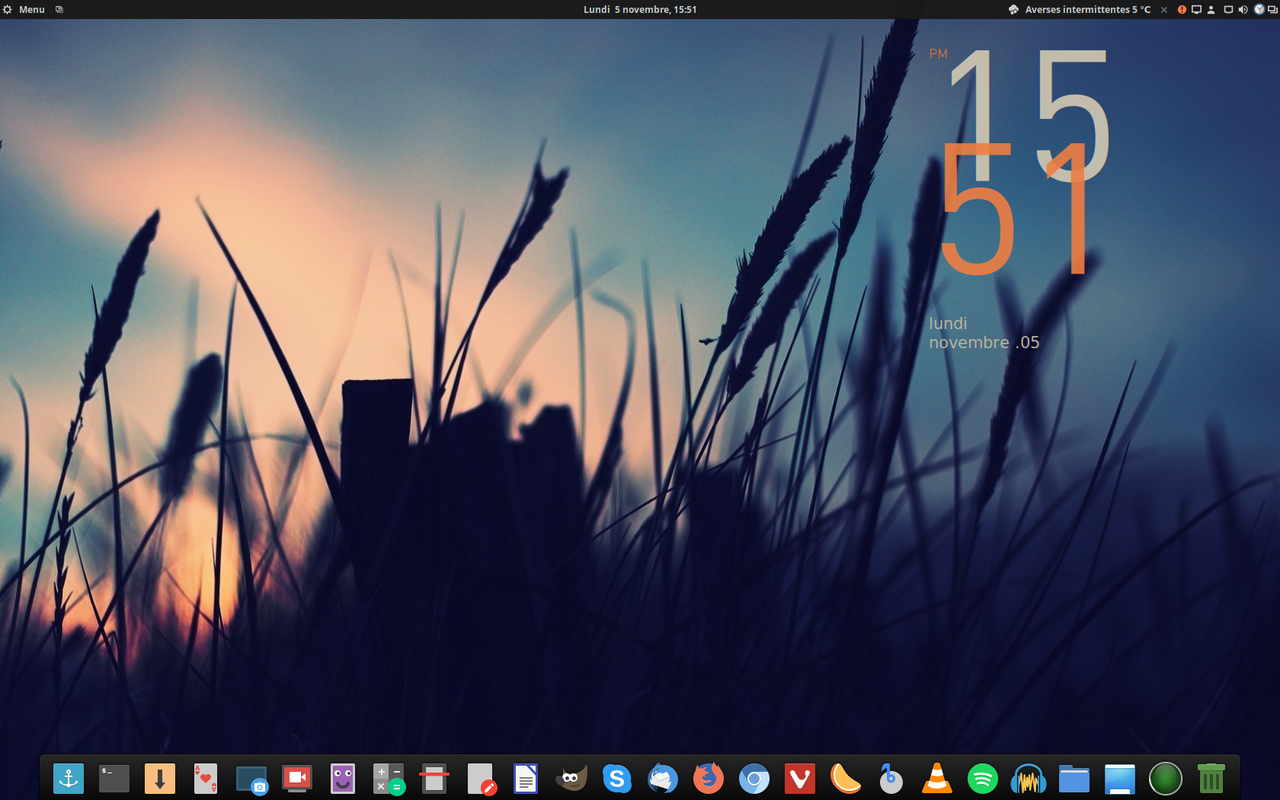This screenshot has height=800, width=1280.
Task: Open the Plank anchor icon in dock
Action: click(x=68, y=778)
